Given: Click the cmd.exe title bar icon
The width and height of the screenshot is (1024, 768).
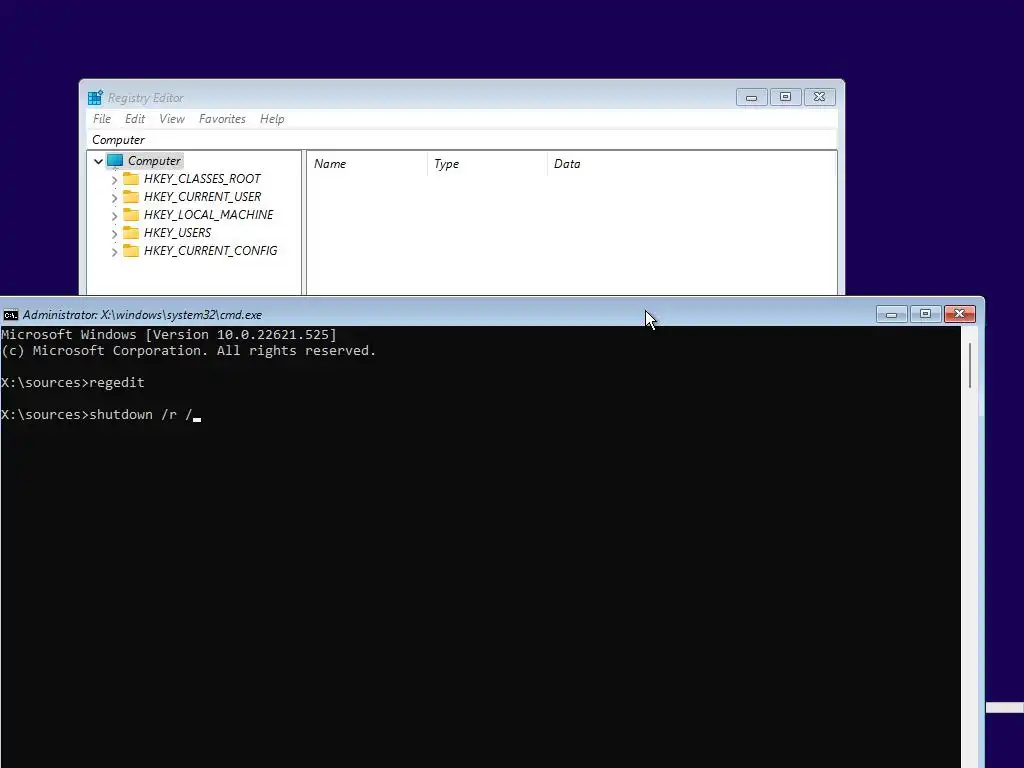Looking at the screenshot, I should [x=10, y=315].
